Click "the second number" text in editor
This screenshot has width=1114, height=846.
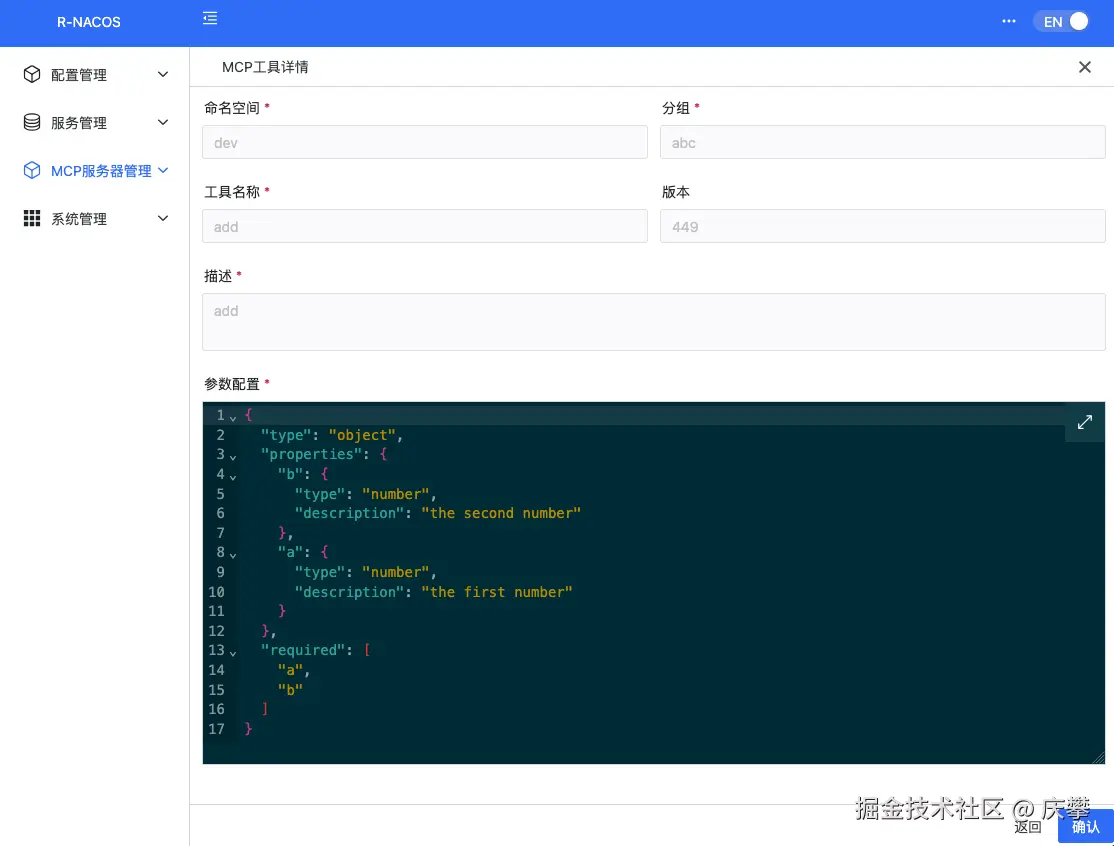pos(502,513)
